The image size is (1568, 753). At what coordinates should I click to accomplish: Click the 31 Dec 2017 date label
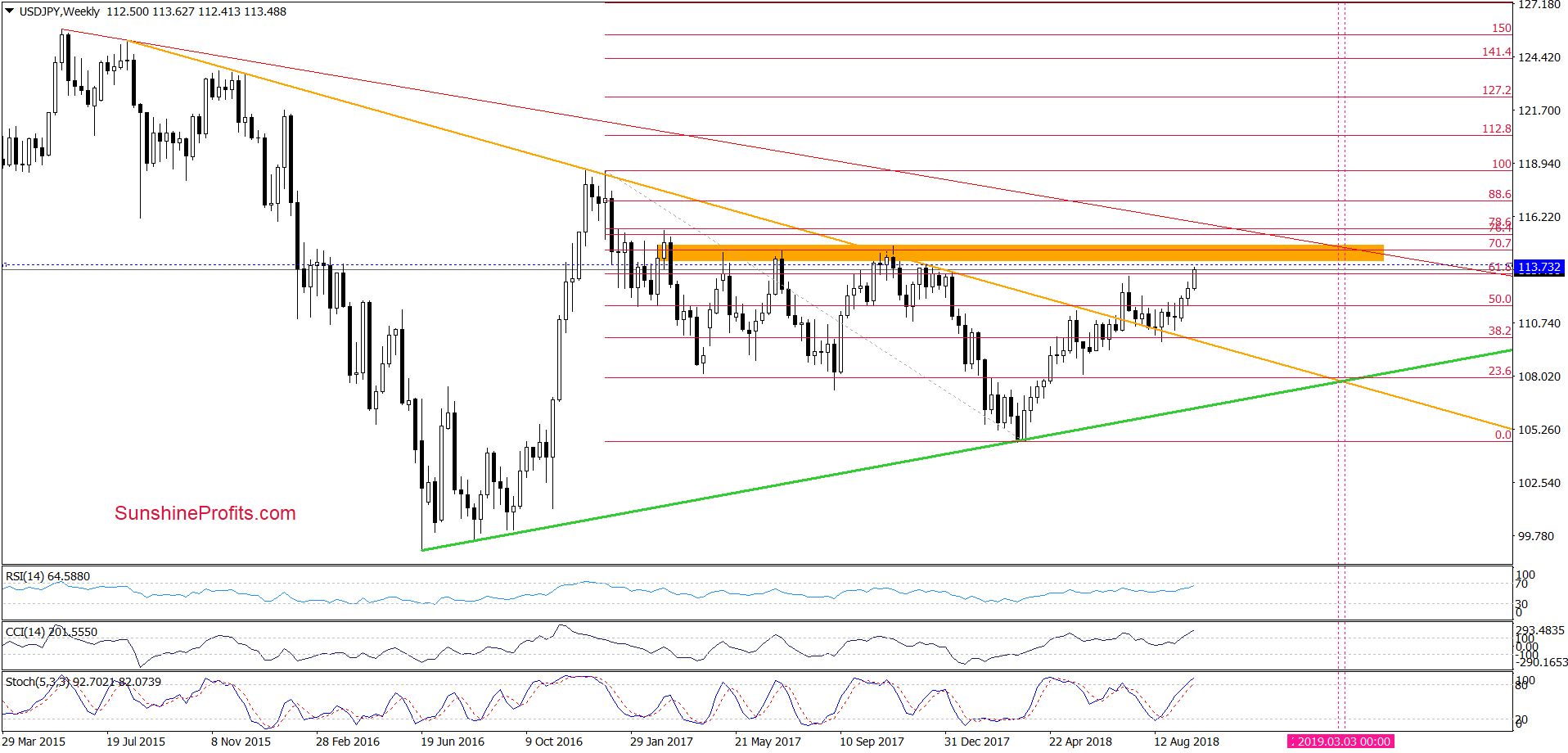pyautogui.click(x=977, y=742)
